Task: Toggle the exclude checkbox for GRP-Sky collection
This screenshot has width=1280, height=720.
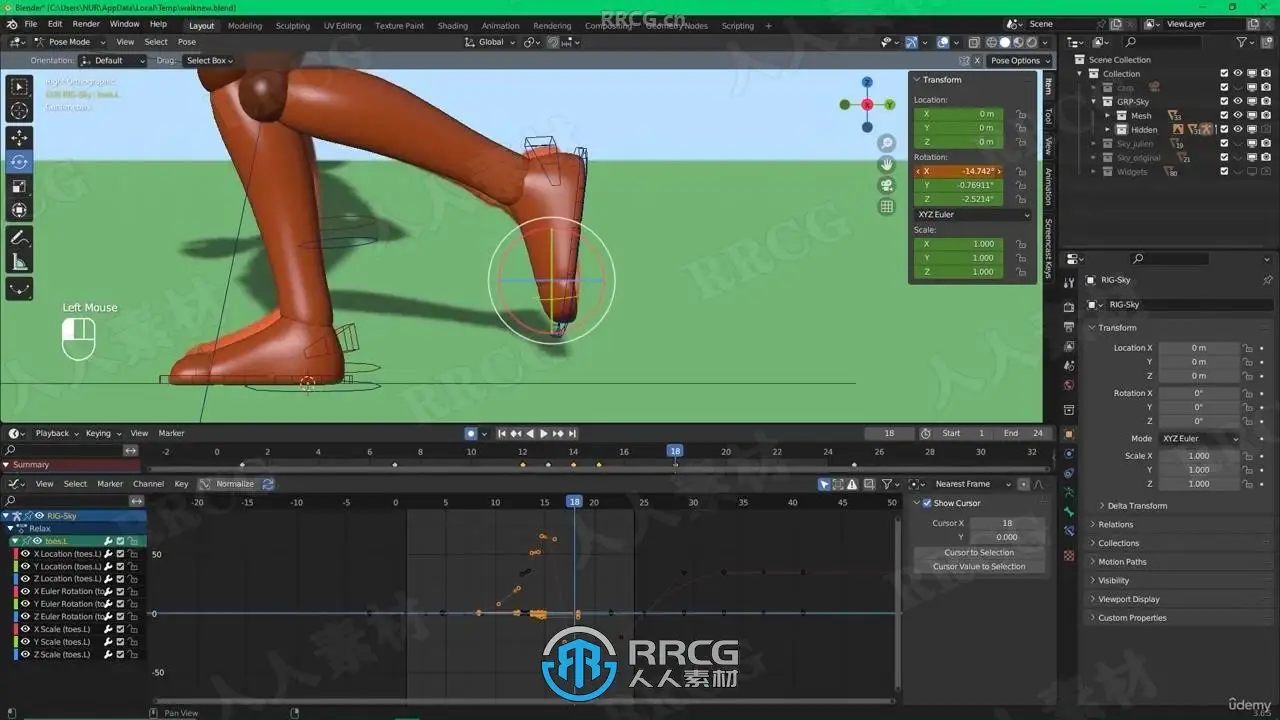Action: click(x=1224, y=101)
